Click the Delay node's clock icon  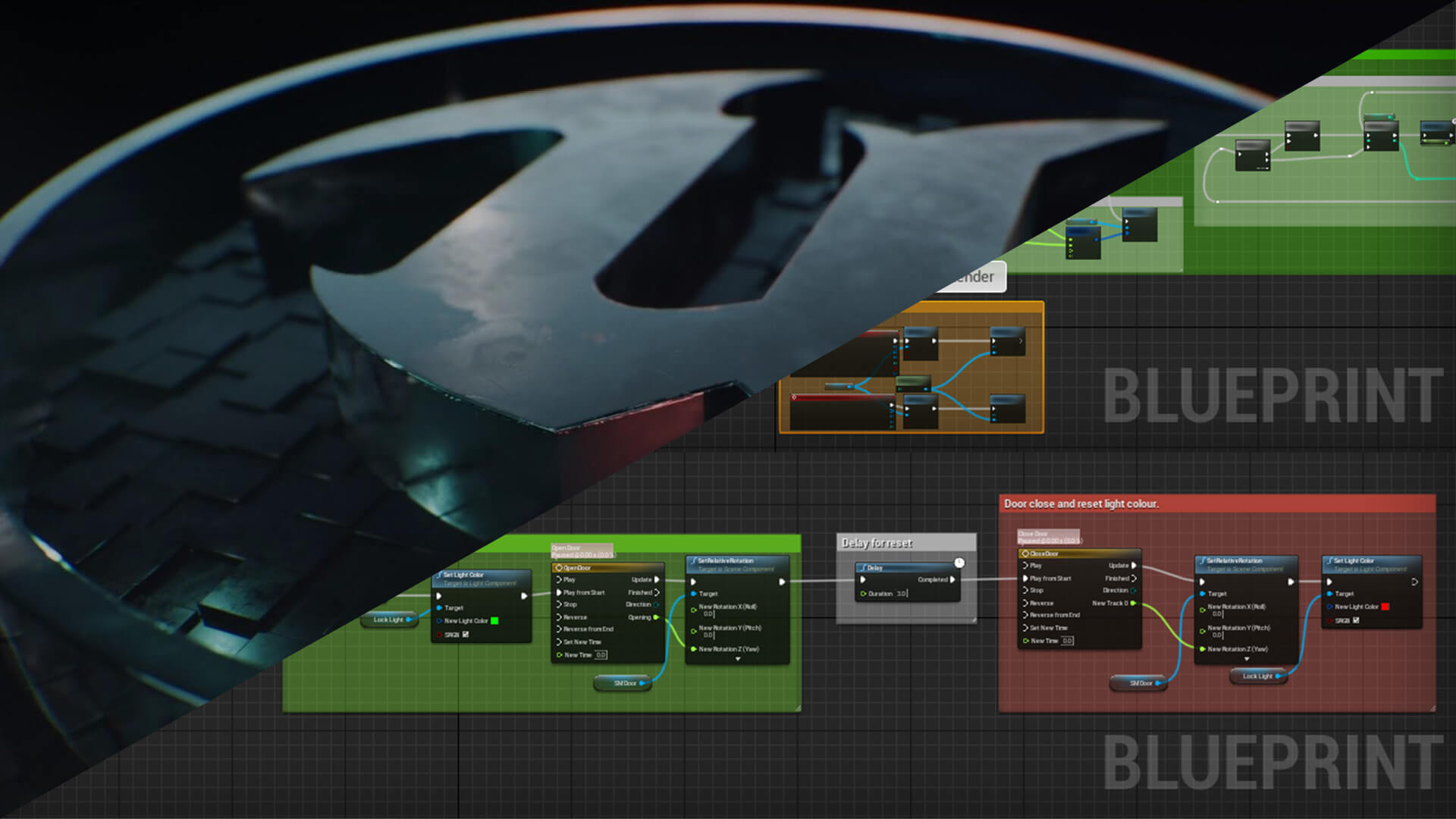(x=959, y=563)
